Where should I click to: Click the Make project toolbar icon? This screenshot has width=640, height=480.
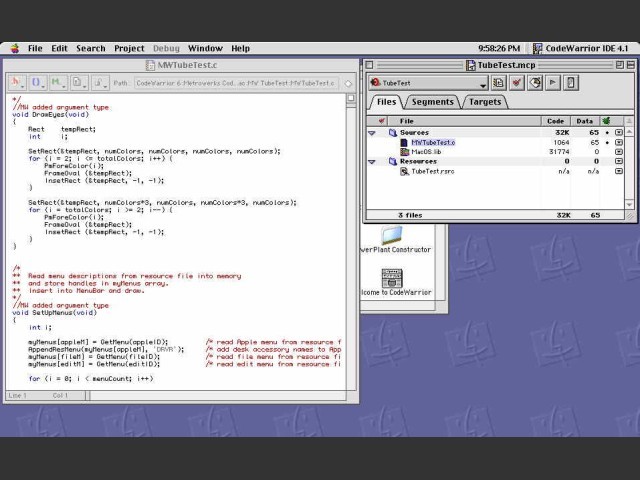tap(535, 83)
